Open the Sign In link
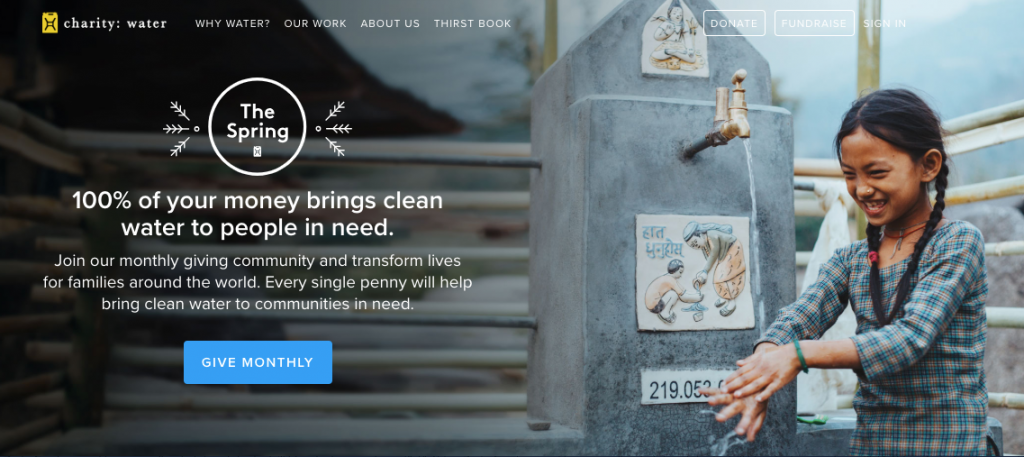Viewport: 1024px width, 457px height. click(884, 24)
